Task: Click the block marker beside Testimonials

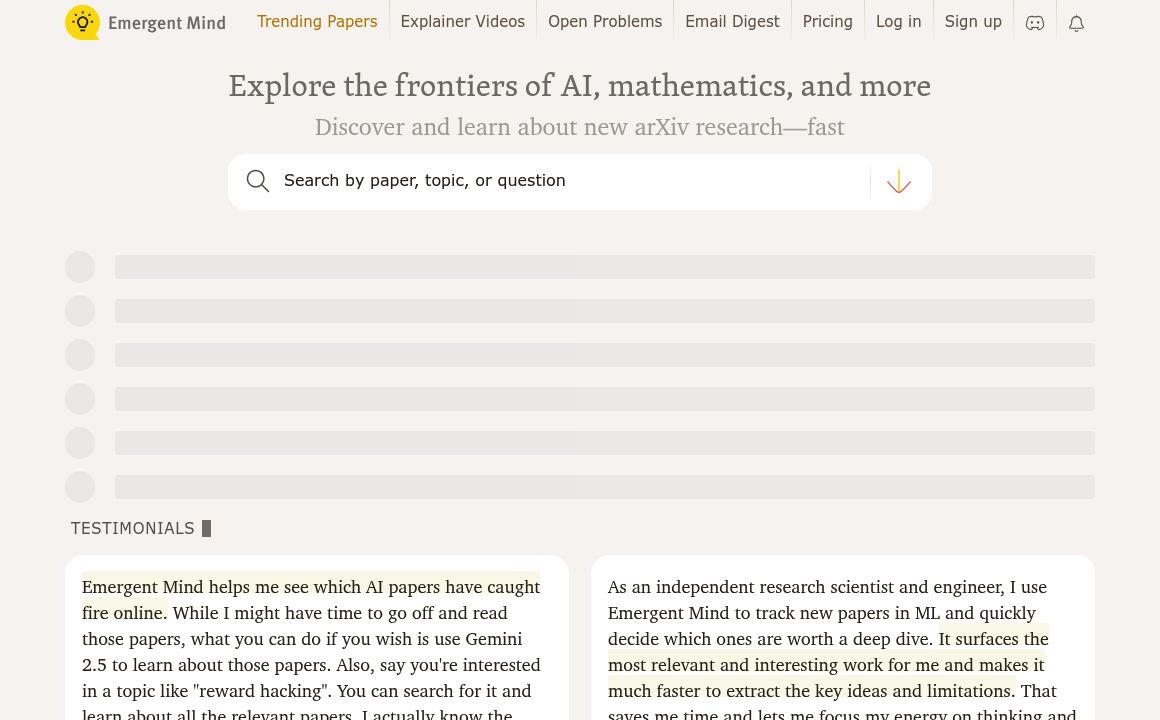Action: 207,529
